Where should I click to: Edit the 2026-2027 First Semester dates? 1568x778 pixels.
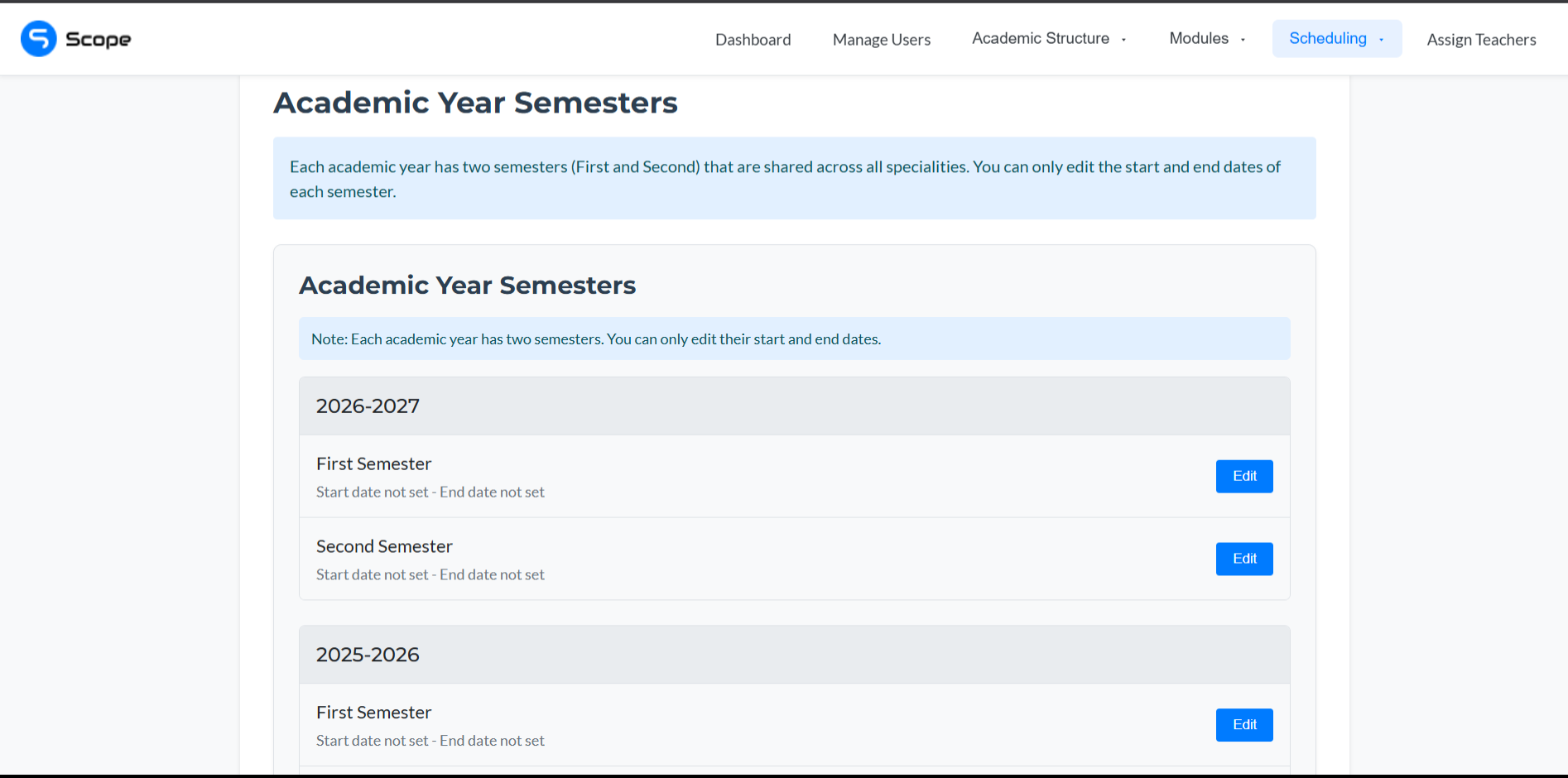1243,476
